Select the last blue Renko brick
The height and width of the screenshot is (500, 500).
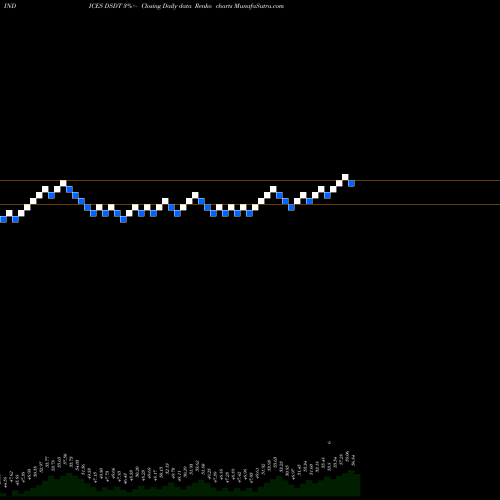pos(351,183)
